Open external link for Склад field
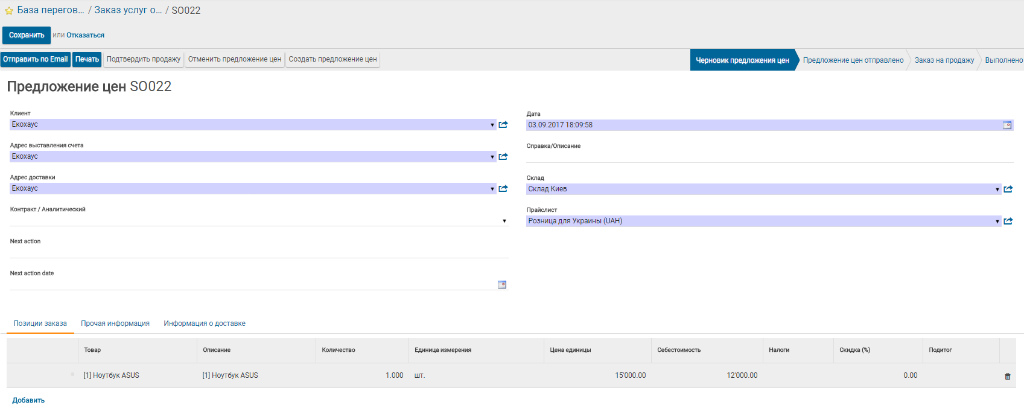Viewport: 1024px width, 411px height. click(x=1008, y=189)
